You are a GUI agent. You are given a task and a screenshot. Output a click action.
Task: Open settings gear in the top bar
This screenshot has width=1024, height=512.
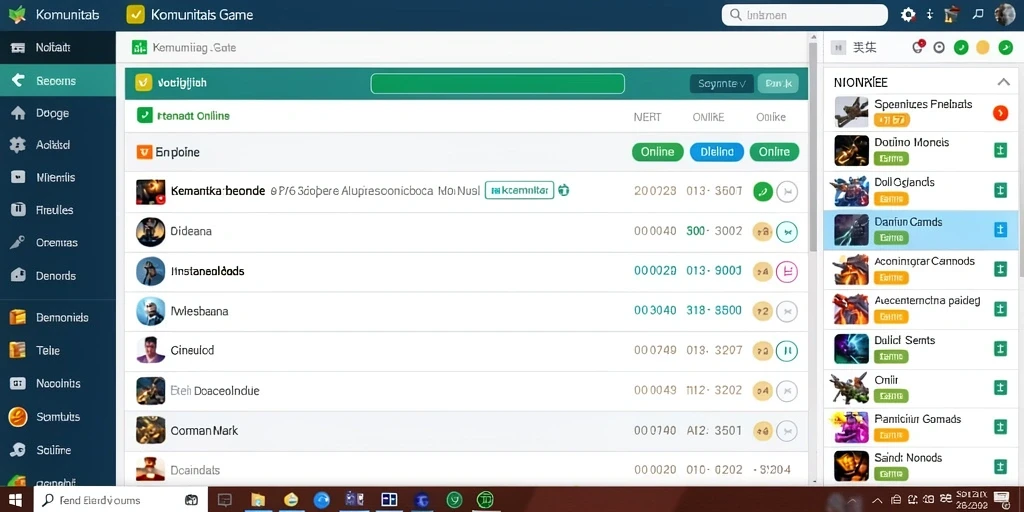point(908,14)
